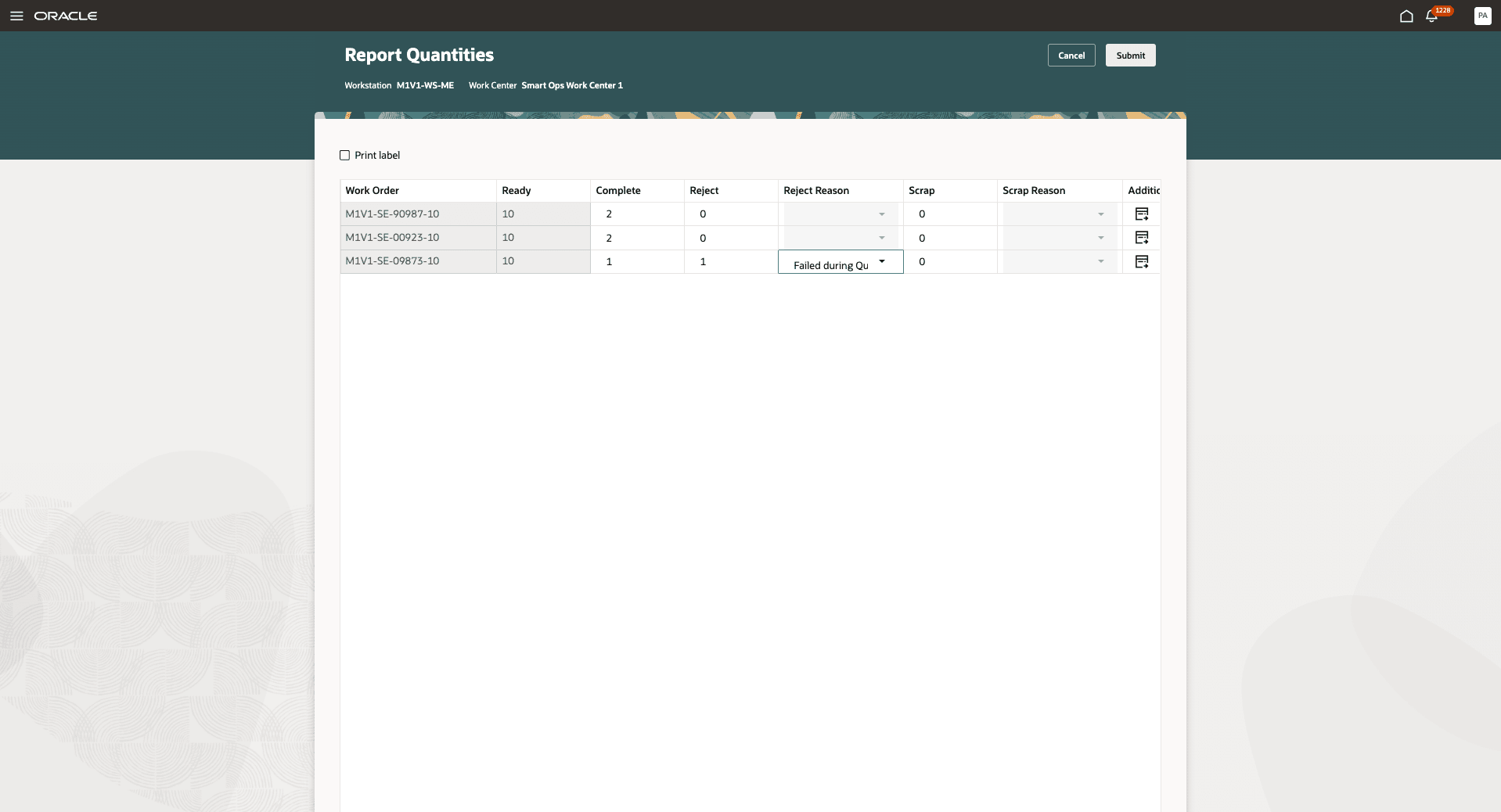
Task: Expand Reject Reason dropdown for M1V1-SE-00923-10
Action: (x=881, y=237)
